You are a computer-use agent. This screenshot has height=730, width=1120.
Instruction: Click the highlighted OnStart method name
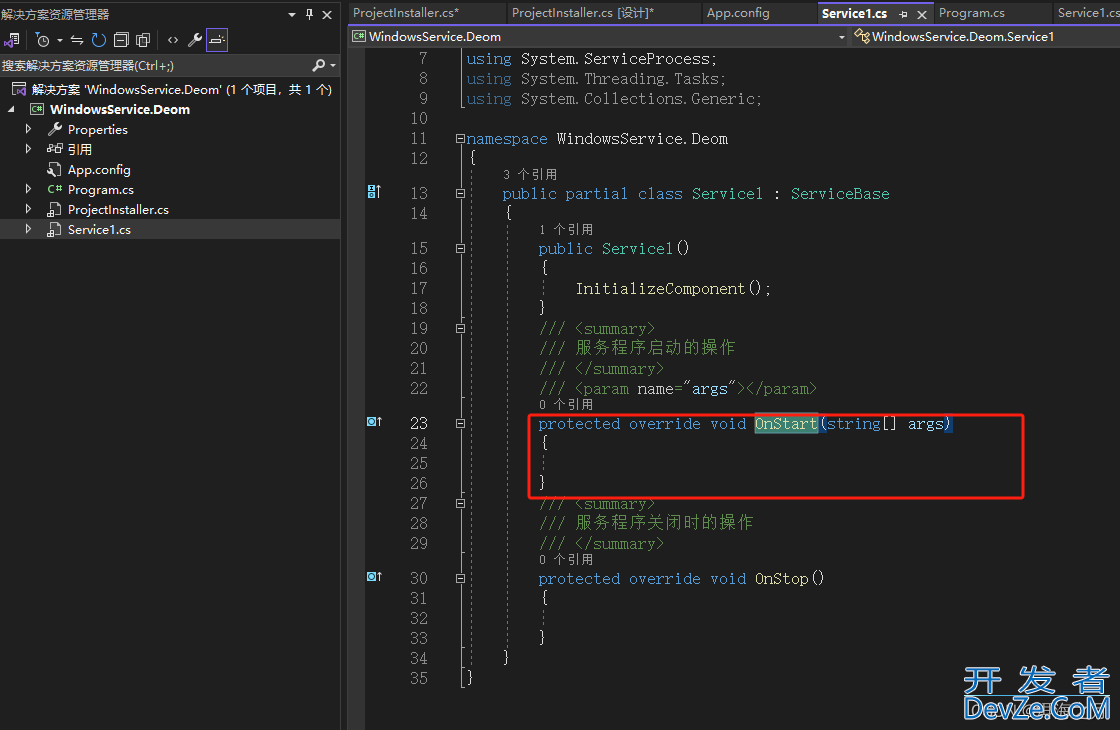pos(786,424)
